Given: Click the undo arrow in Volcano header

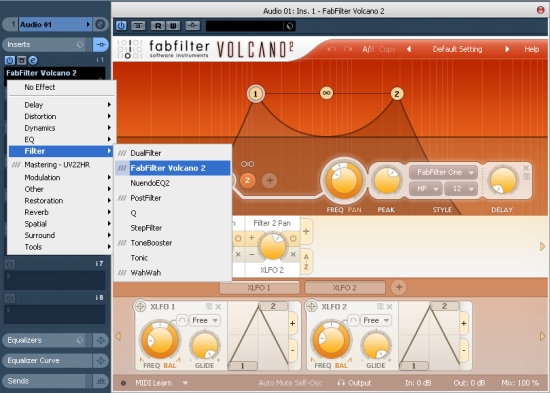Looking at the screenshot, I should [331, 49].
